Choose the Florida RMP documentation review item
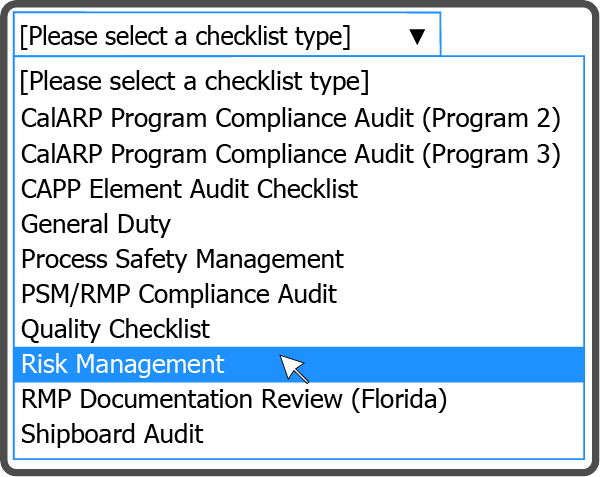600x477 pixels. click(x=234, y=399)
